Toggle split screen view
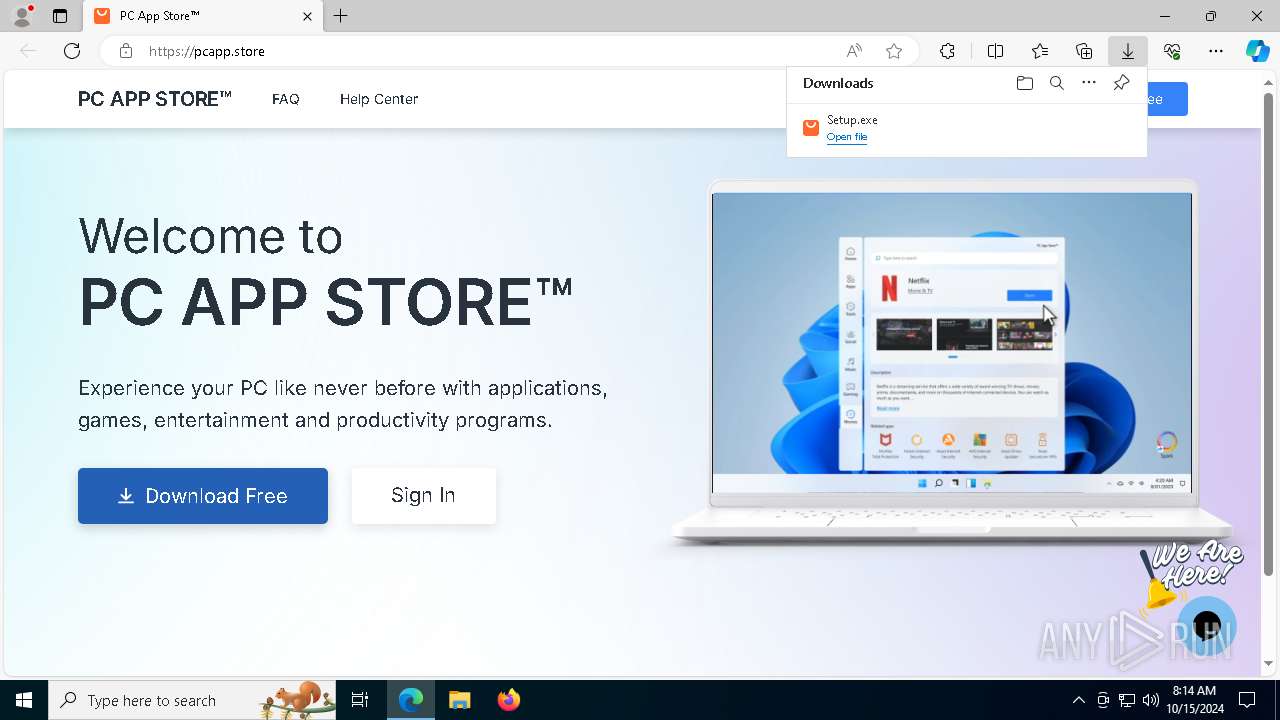This screenshot has width=1280, height=720. (995, 51)
